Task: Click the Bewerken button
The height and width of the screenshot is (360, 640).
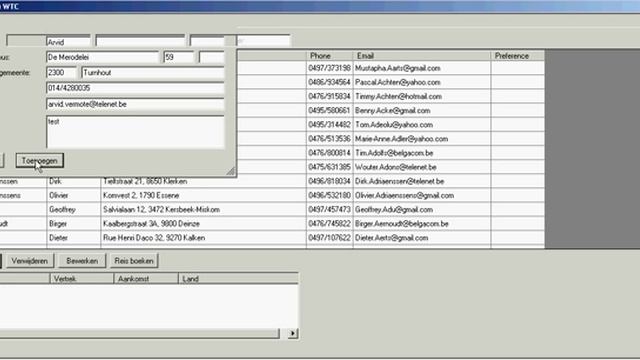Action: pos(82,261)
